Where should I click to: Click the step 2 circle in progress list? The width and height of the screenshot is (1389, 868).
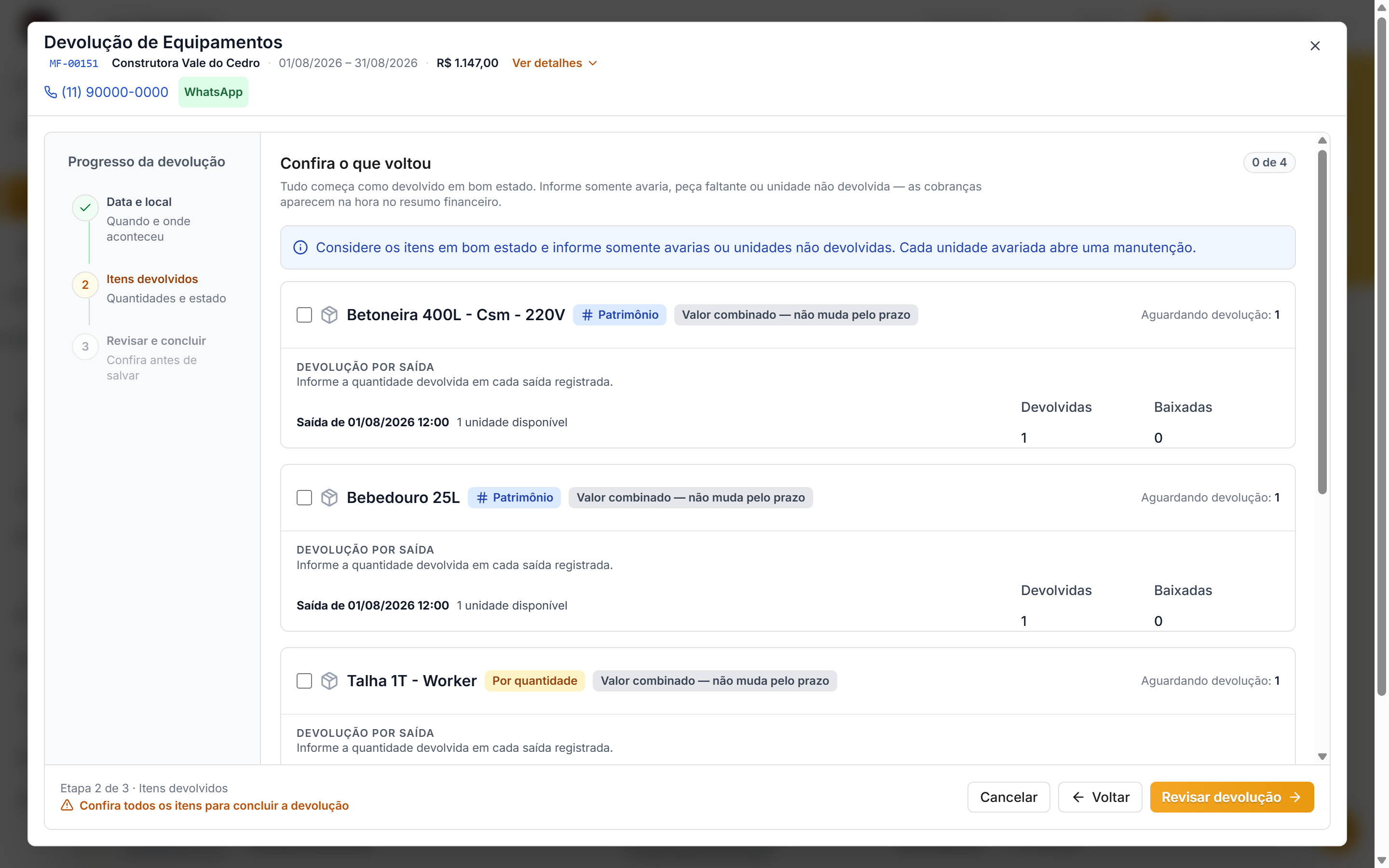(x=85, y=285)
